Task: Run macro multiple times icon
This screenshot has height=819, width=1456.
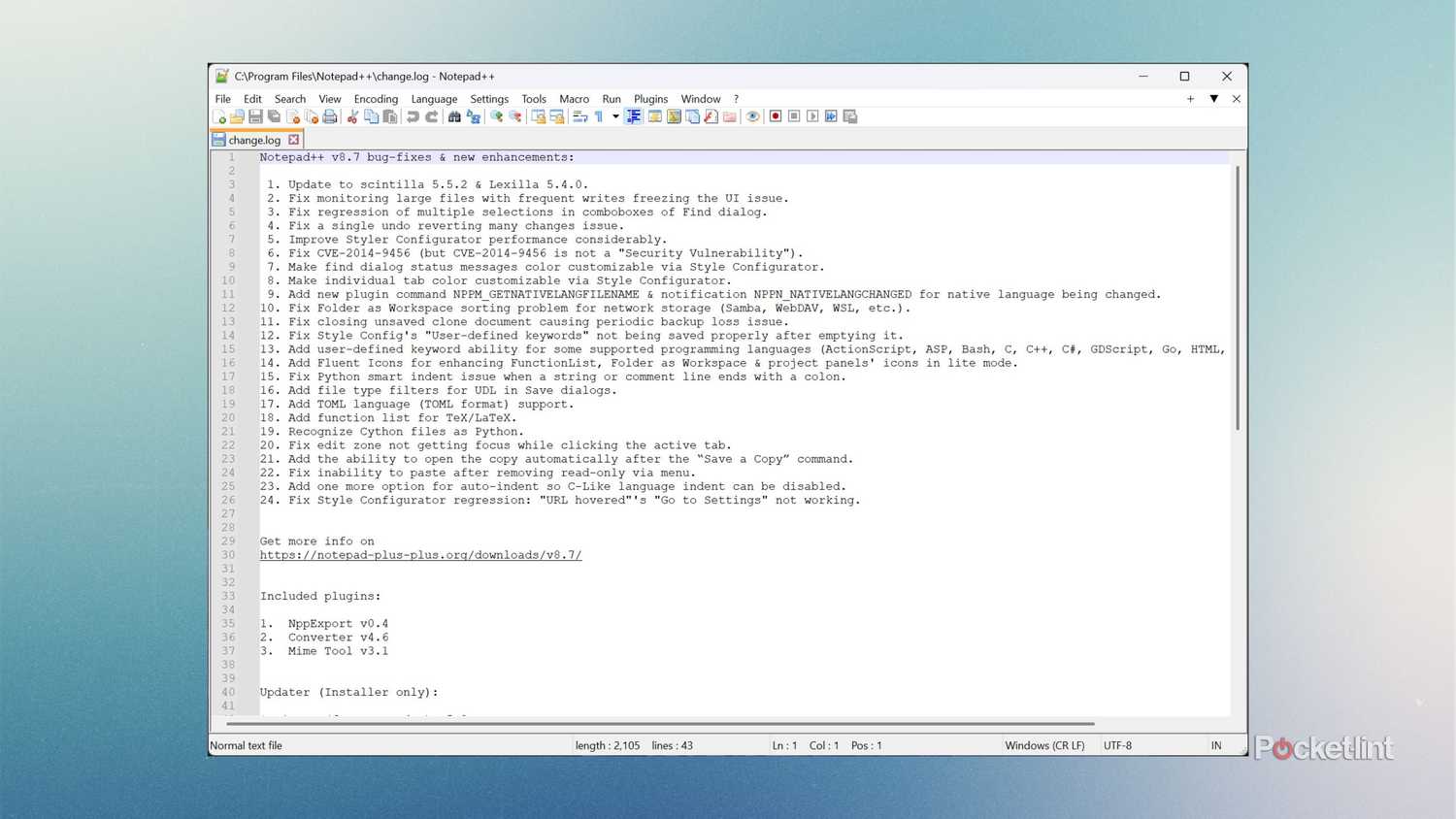Action: pyautogui.click(x=831, y=116)
